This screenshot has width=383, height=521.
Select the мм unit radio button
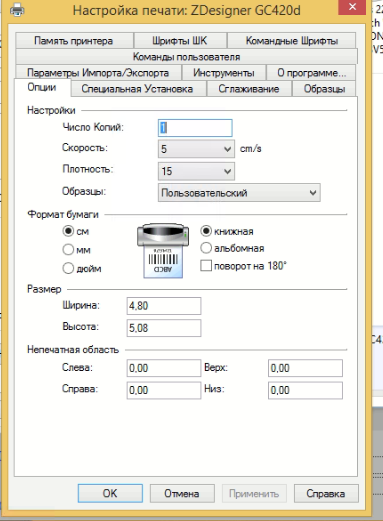[x=68, y=249]
